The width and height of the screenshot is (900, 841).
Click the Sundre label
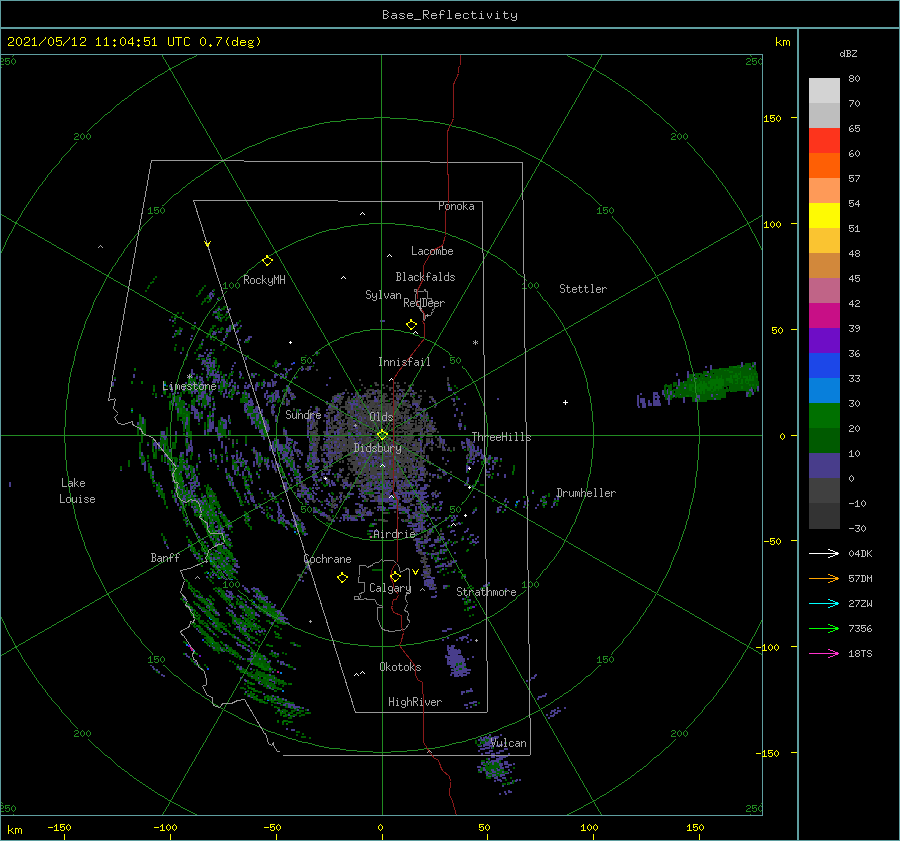click(303, 414)
